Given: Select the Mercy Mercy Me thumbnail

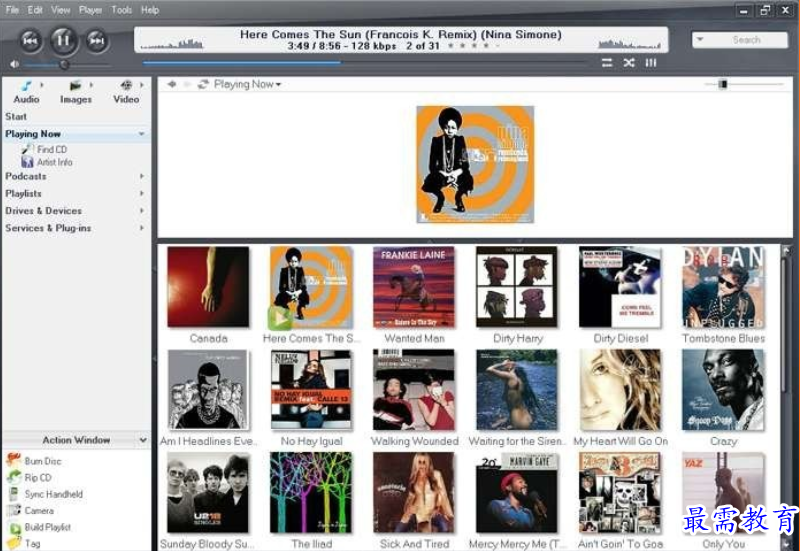Looking at the screenshot, I should point(517,492).
